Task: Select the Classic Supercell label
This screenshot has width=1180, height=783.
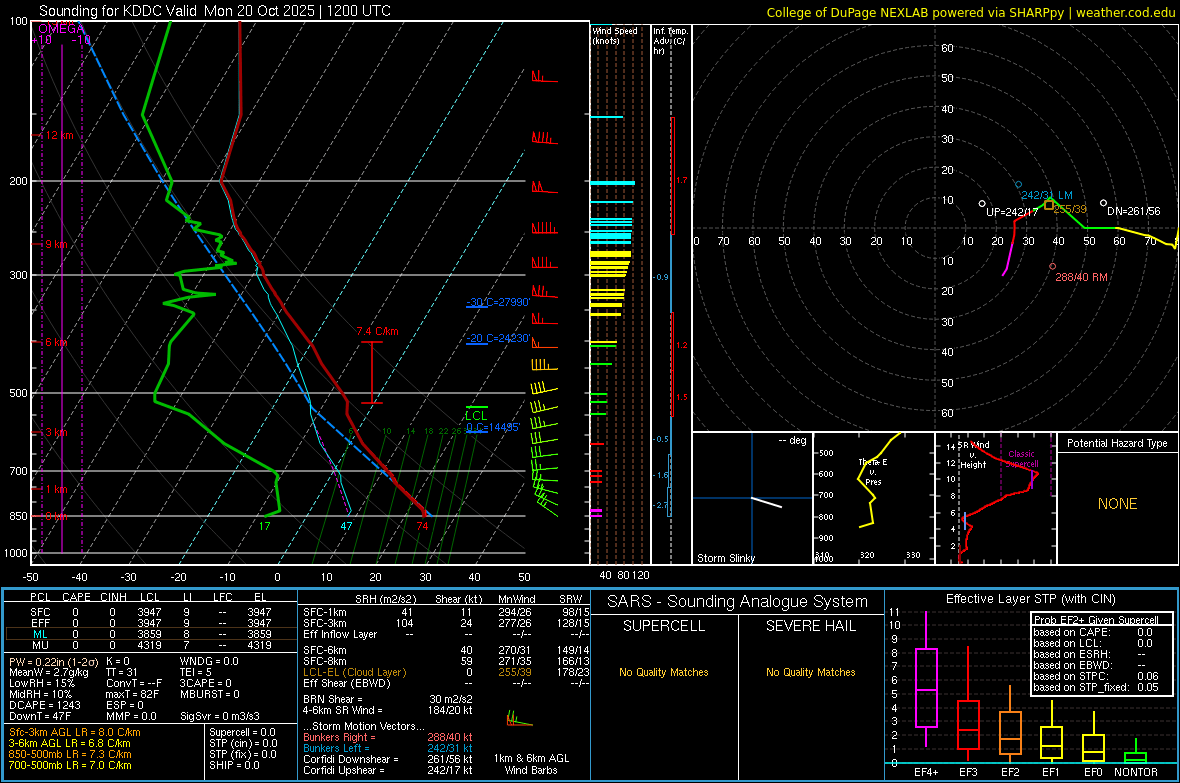Action: 1022,459
